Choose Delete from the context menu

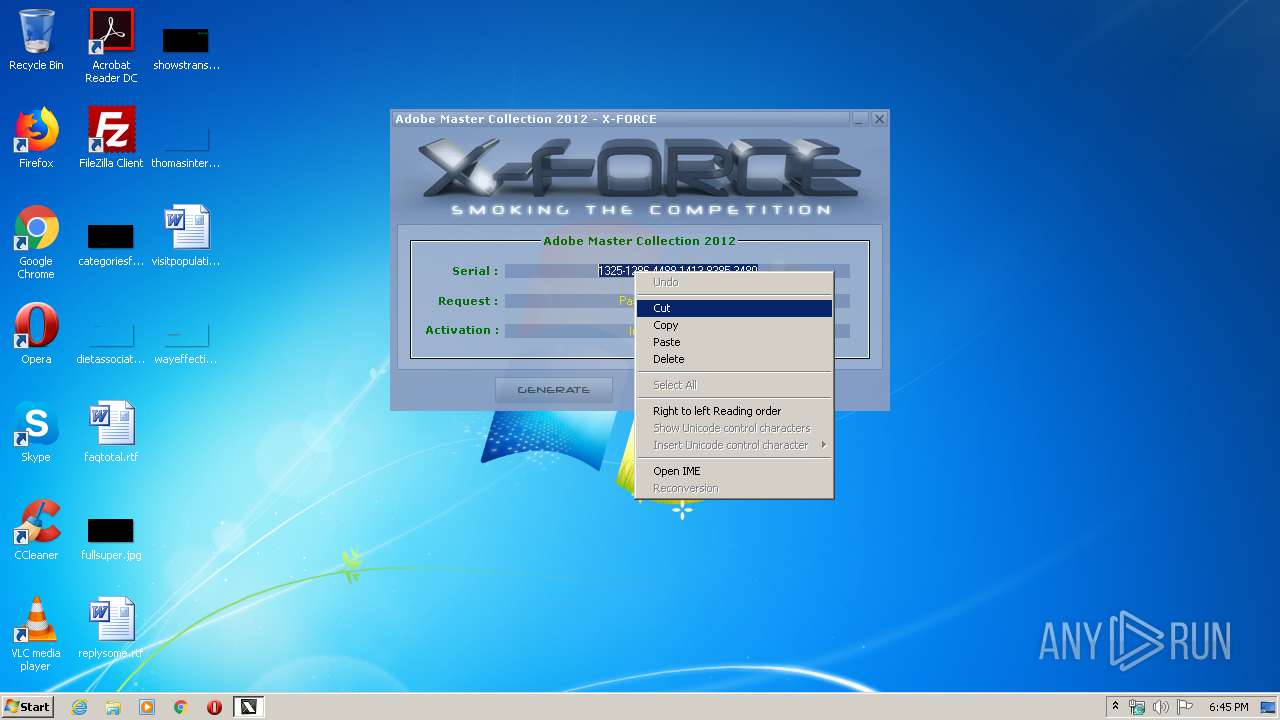(x=734, y=359)
